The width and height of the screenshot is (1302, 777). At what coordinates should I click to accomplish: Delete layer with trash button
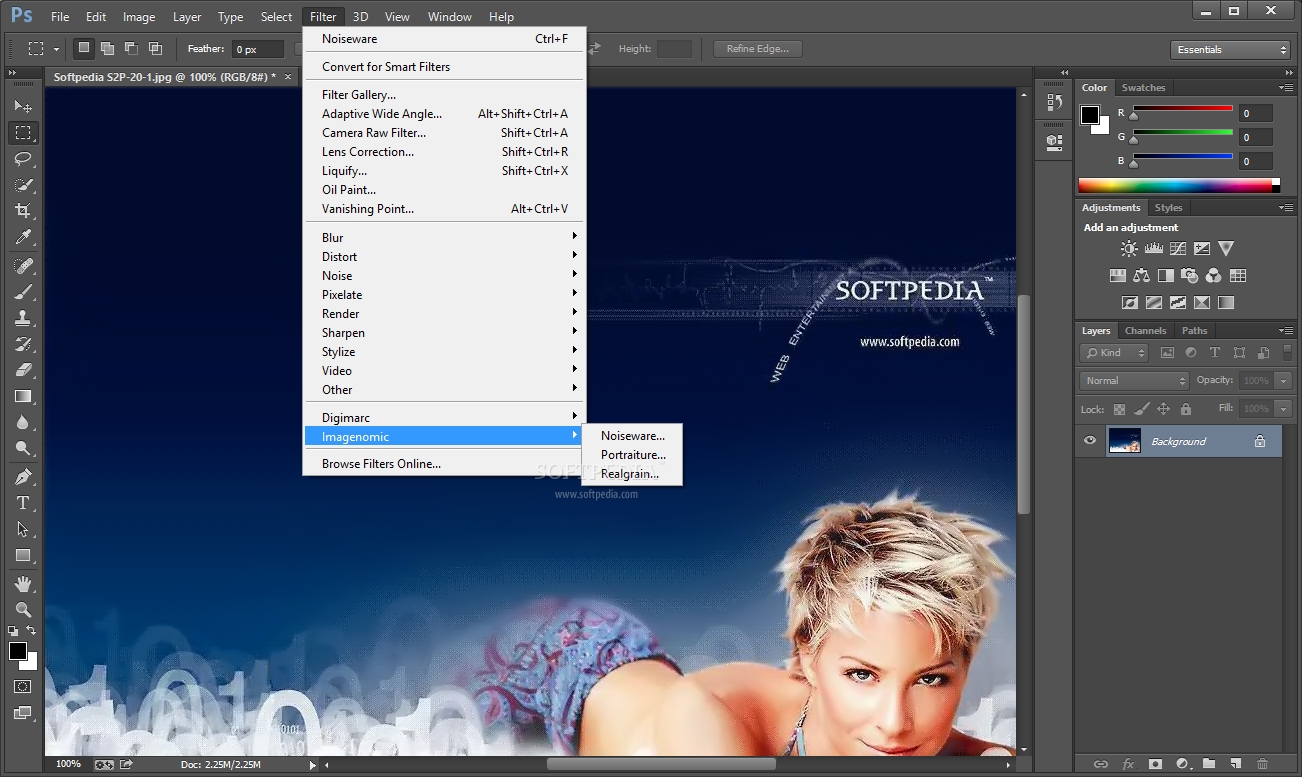coord(1262,764)
